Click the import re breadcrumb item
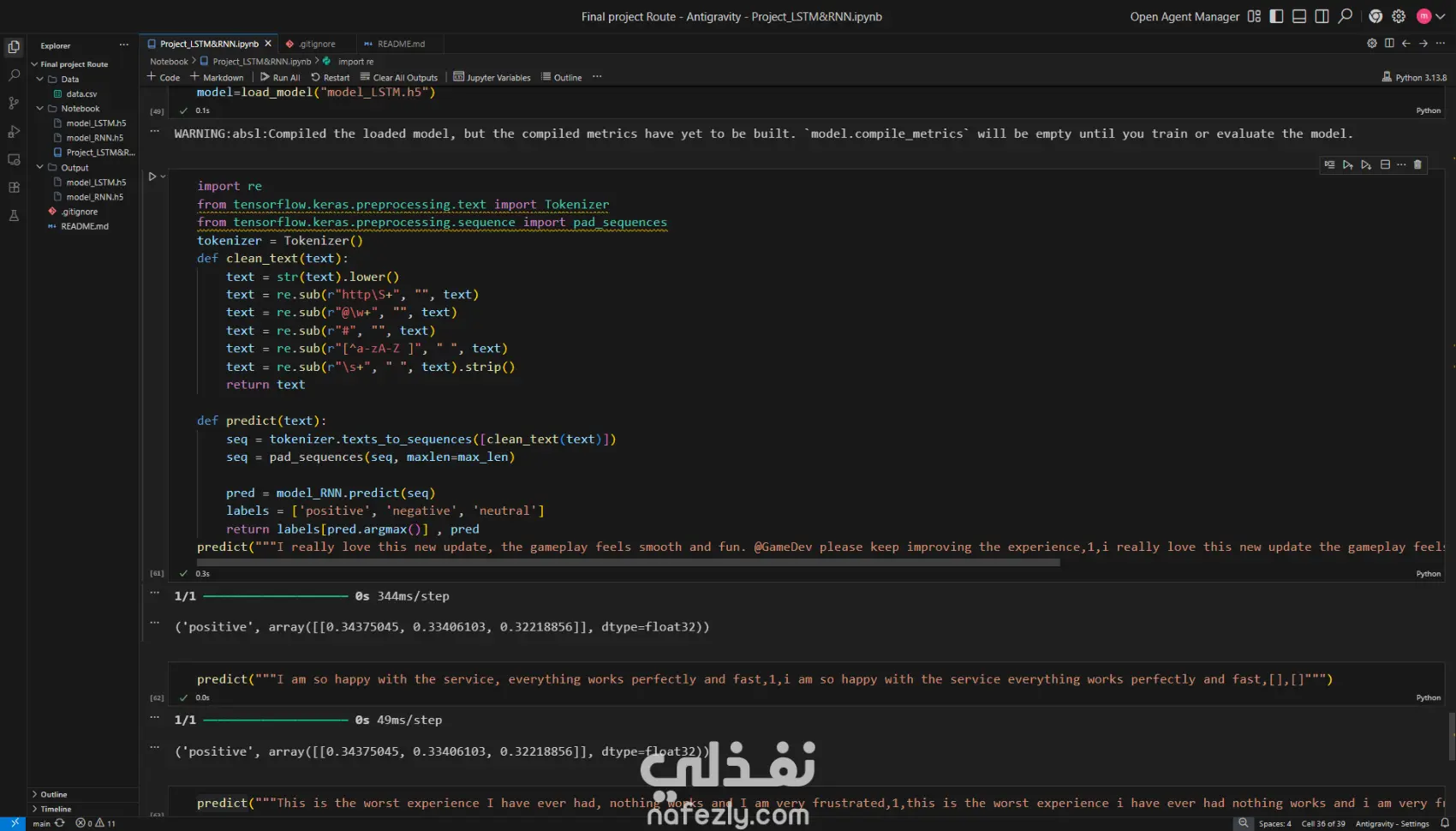This screenshot has height=831, width=1456. [x=355, y=62]
